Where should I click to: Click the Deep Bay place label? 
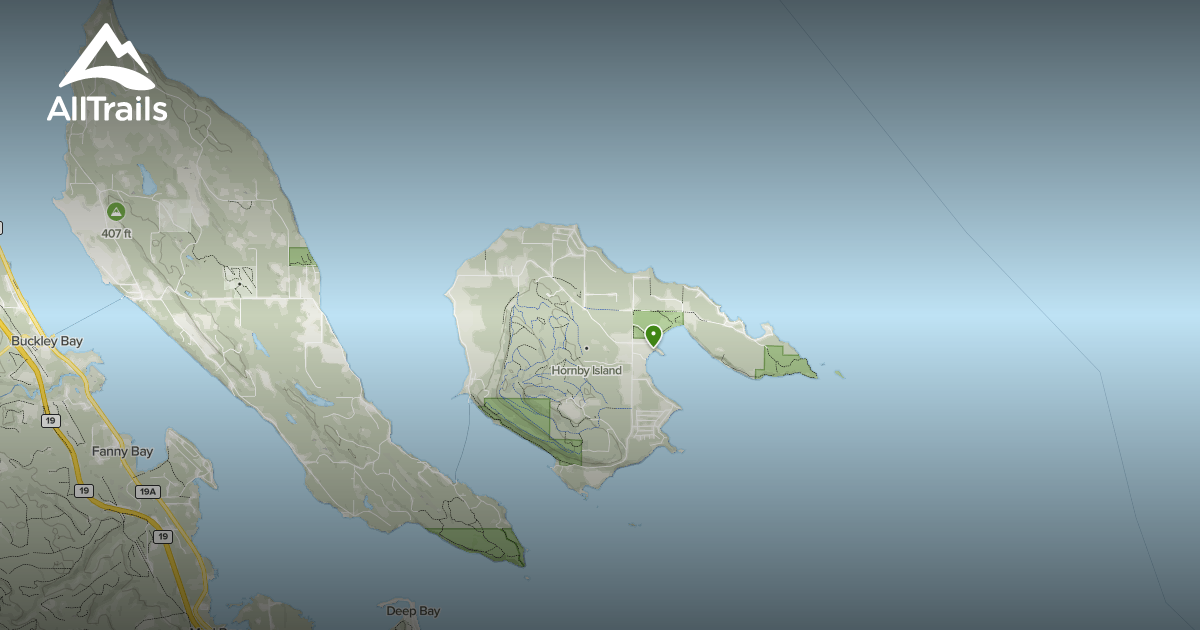pos(413,610)
